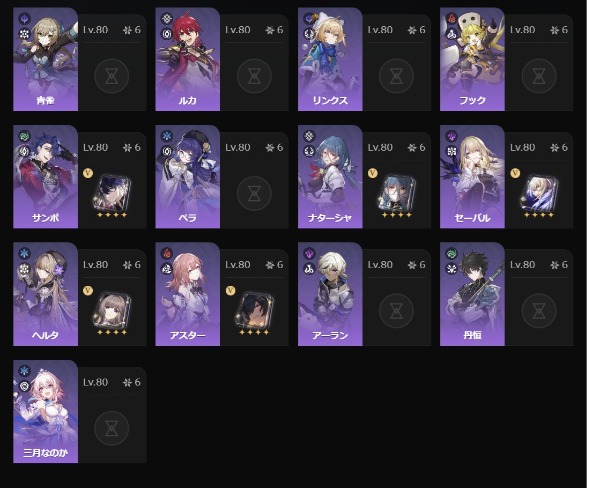The width and height of the screenshot is (600, 488).
Task: Select the ルカ character portrait
Action: coord(188,59)
